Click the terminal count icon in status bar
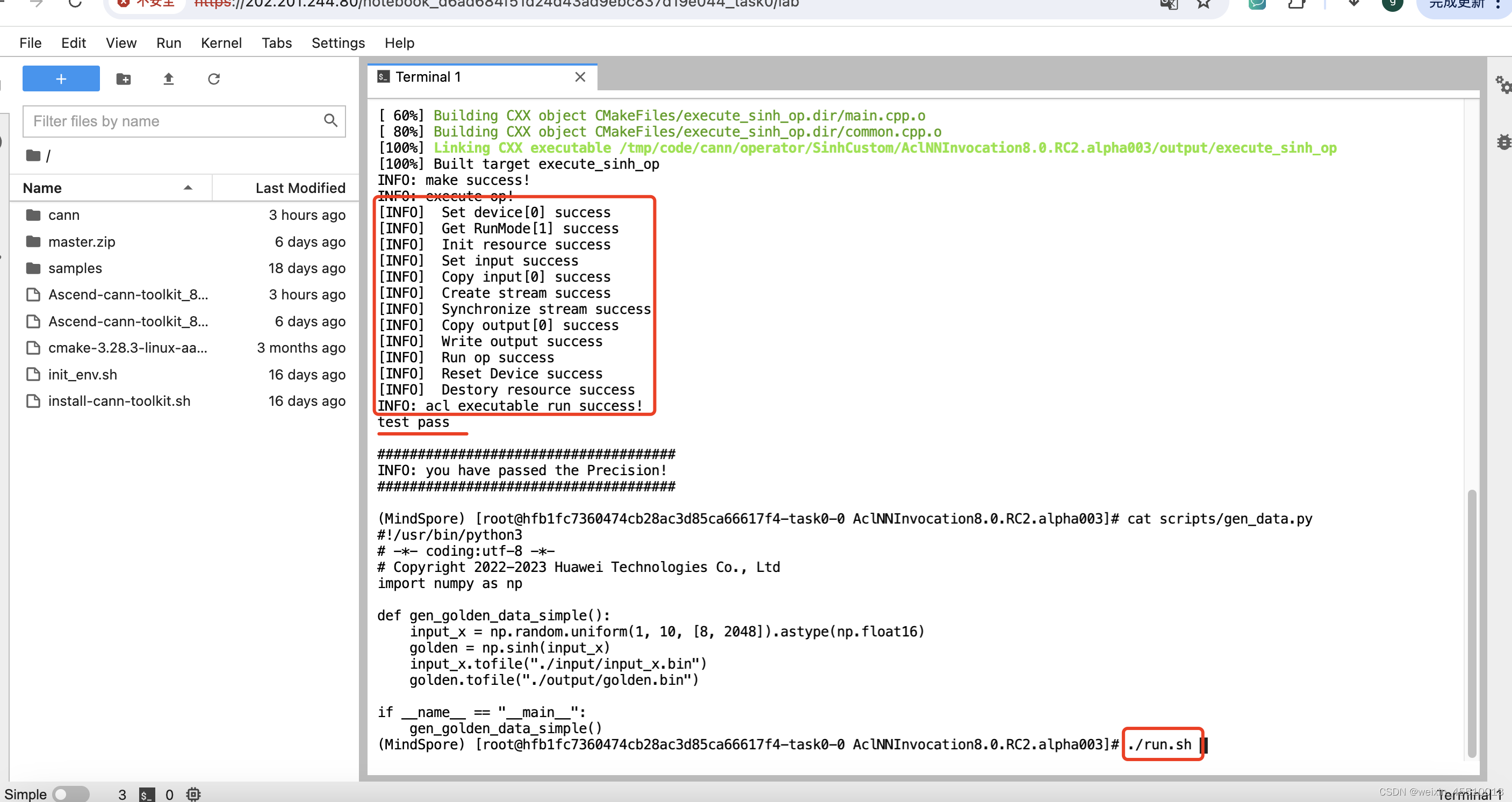Image resolution: width=1512 pixels, height=802 pixels. pyautogui.click(x=147, y=794)
